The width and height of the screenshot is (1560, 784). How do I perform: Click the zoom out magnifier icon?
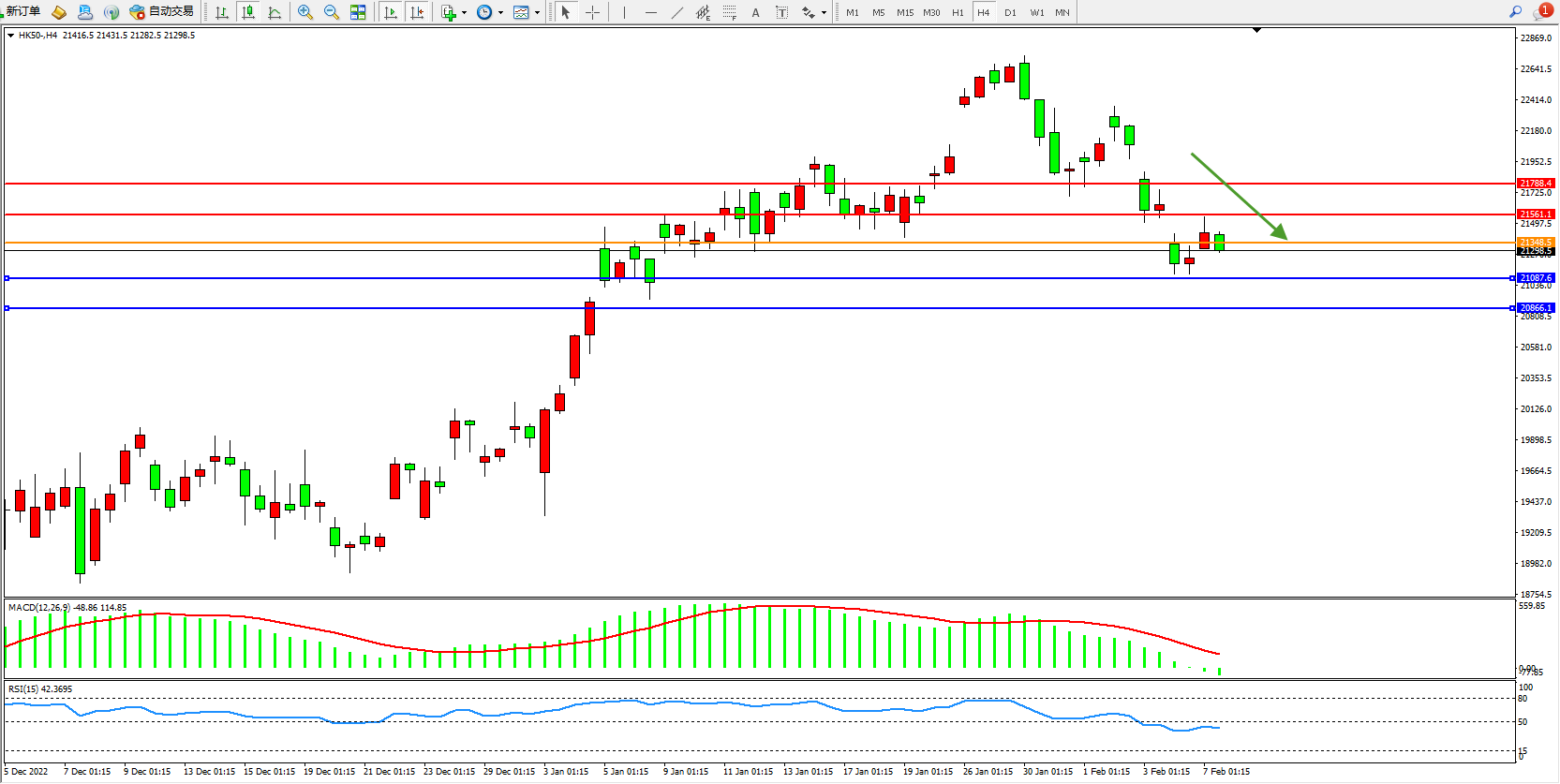(x=332, y=12)
